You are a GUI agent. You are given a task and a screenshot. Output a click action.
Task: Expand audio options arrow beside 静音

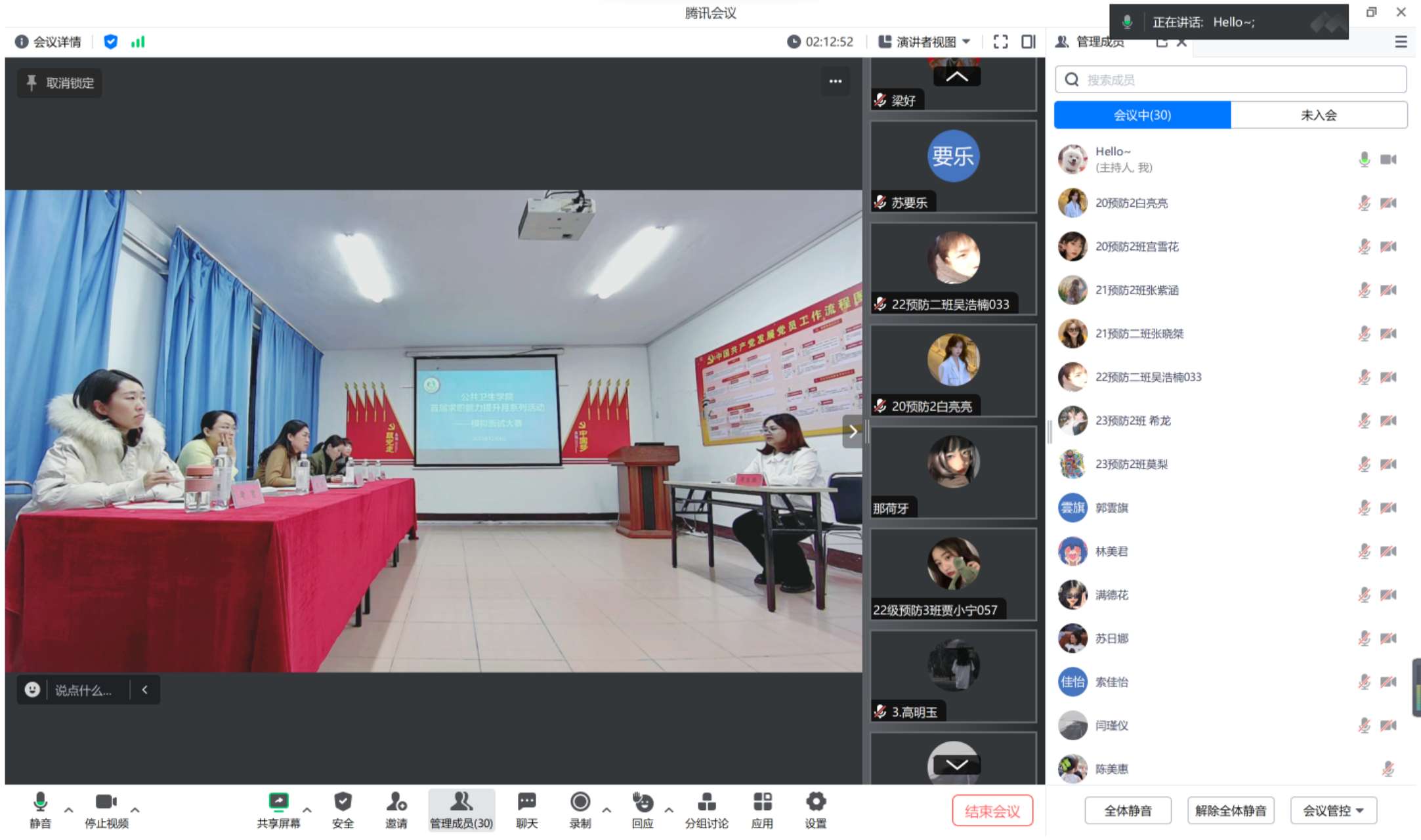(x=69, y=810)
